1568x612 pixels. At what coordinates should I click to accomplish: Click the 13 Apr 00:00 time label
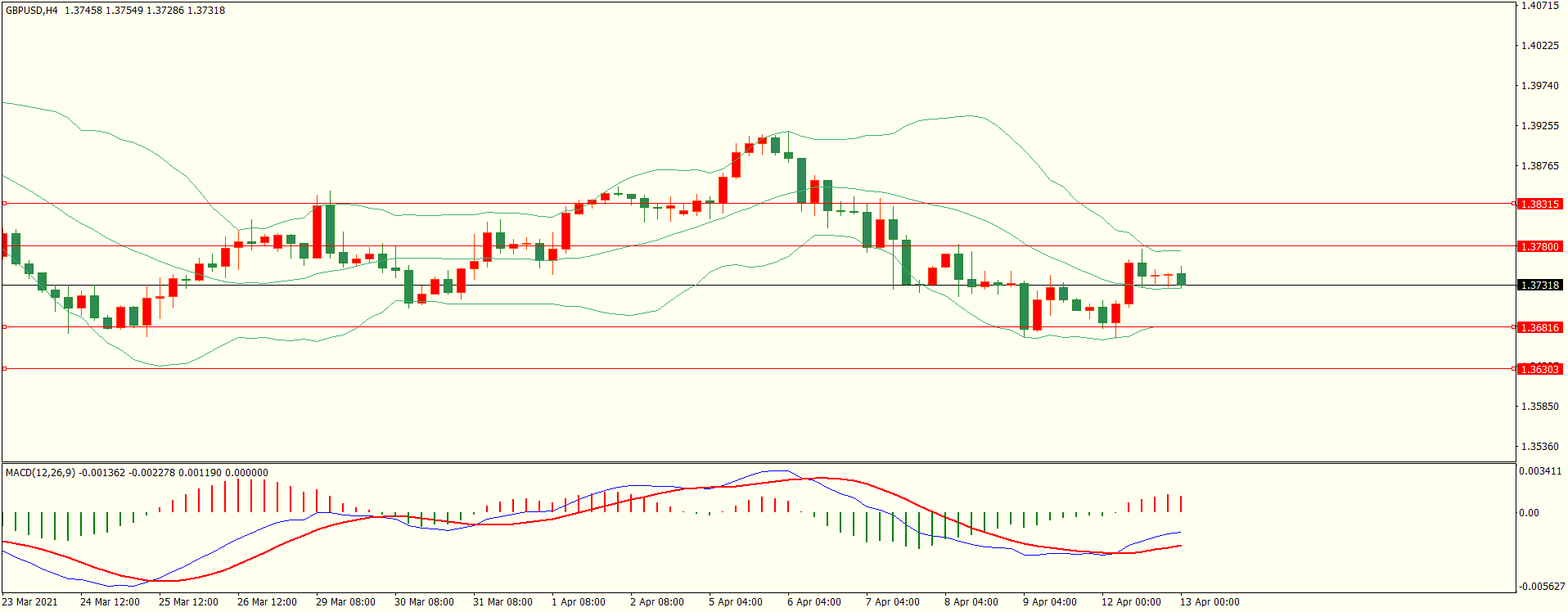1210,601
